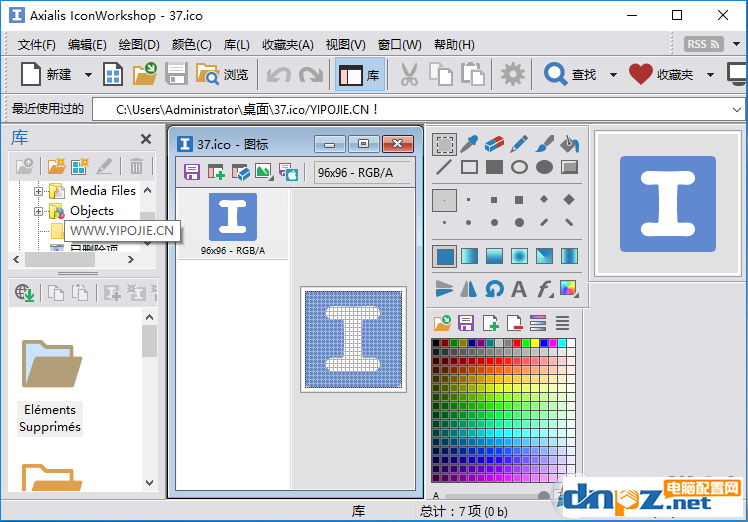Save the color palette
Screen dimensions: 748x522
[466, 324]
